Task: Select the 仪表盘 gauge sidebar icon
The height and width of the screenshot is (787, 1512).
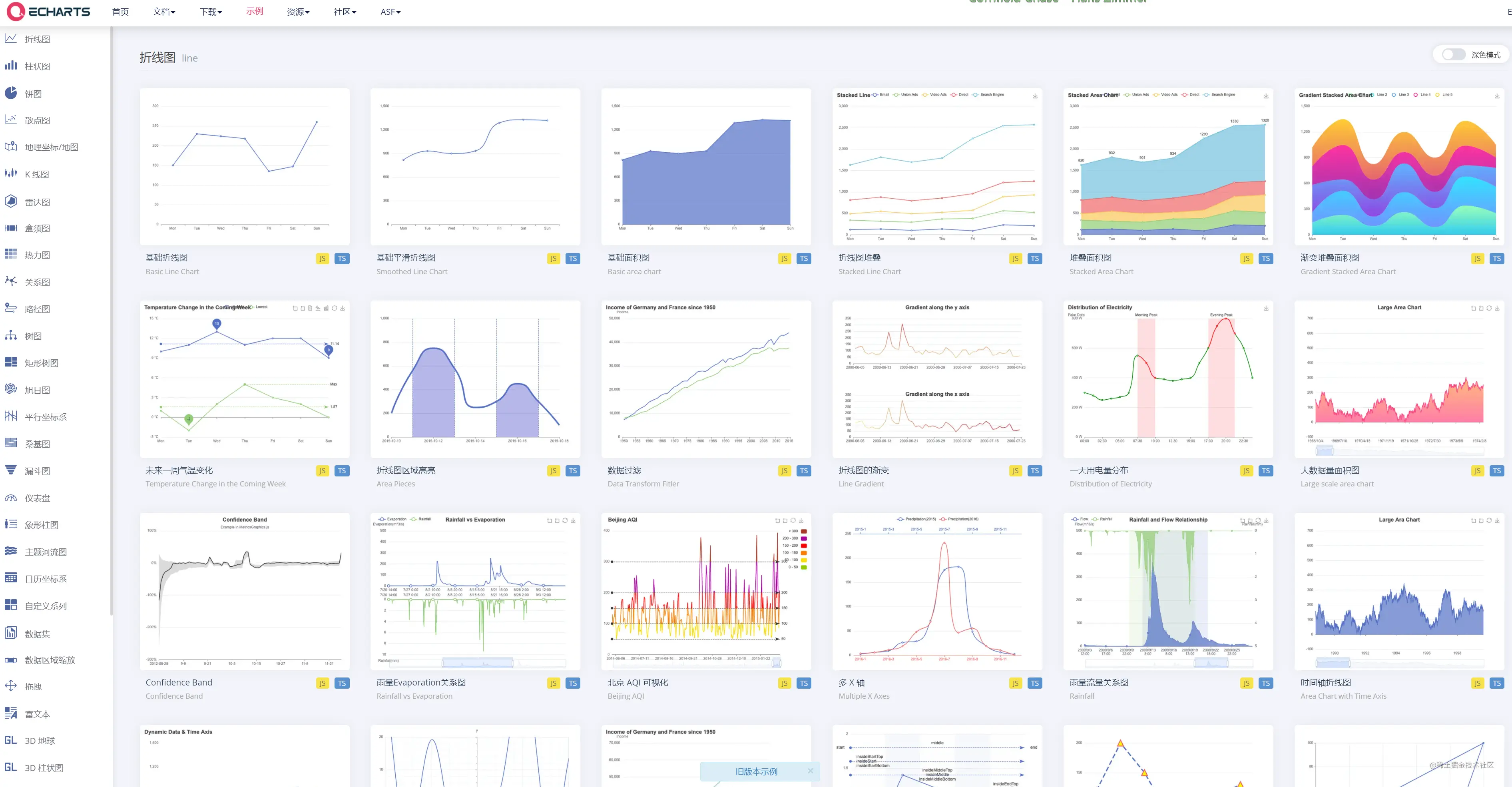Action: 10,498
